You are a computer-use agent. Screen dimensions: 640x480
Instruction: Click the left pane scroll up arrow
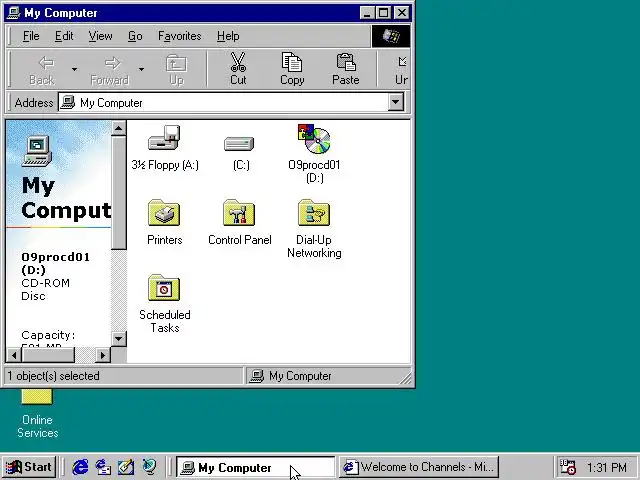click(x=118, y=129)
